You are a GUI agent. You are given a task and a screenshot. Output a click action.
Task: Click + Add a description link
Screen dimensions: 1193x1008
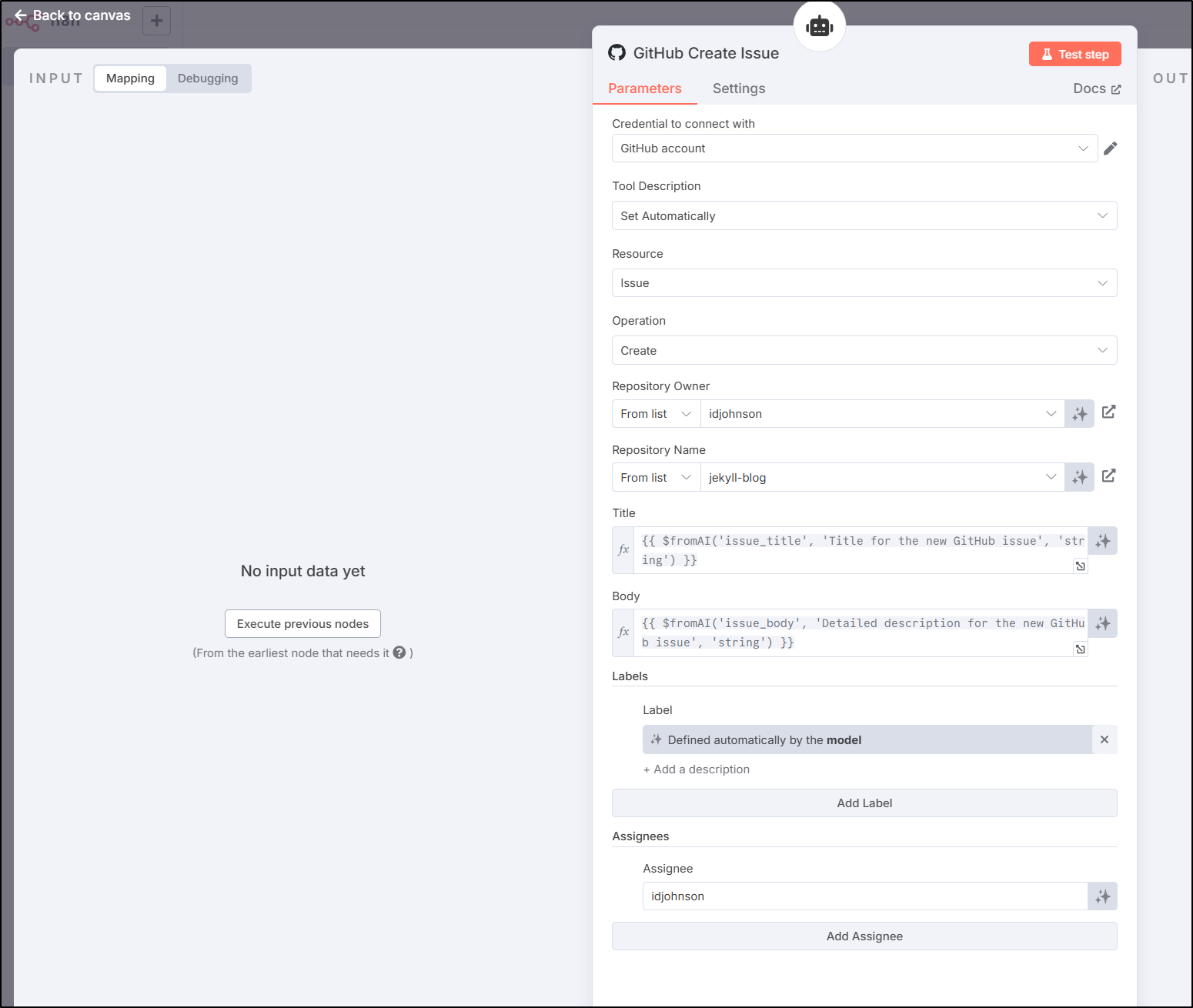point(697,769)
